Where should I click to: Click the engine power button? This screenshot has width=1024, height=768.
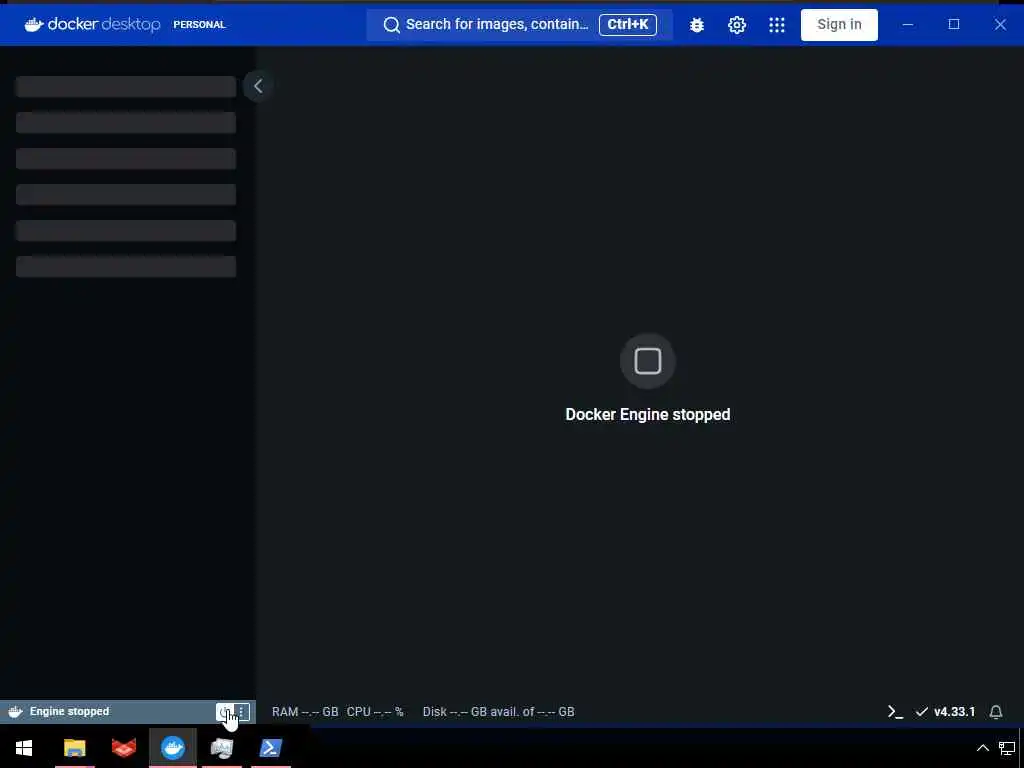tap(224, 712)
